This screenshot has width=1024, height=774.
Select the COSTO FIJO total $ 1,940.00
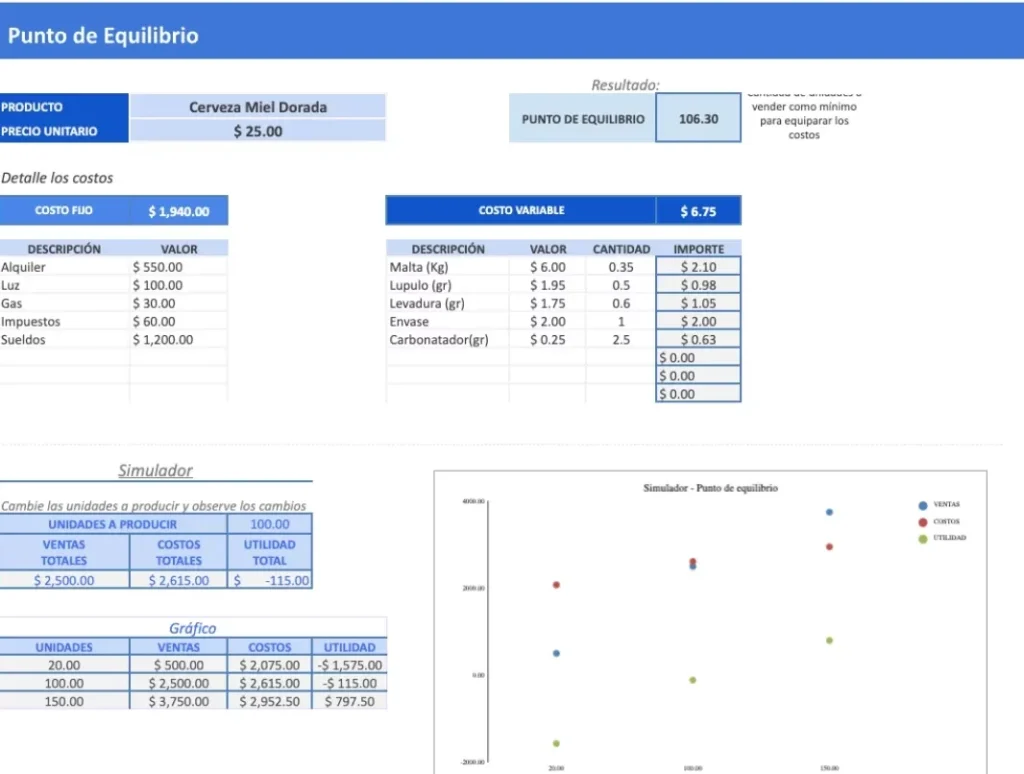click(179, 211)
